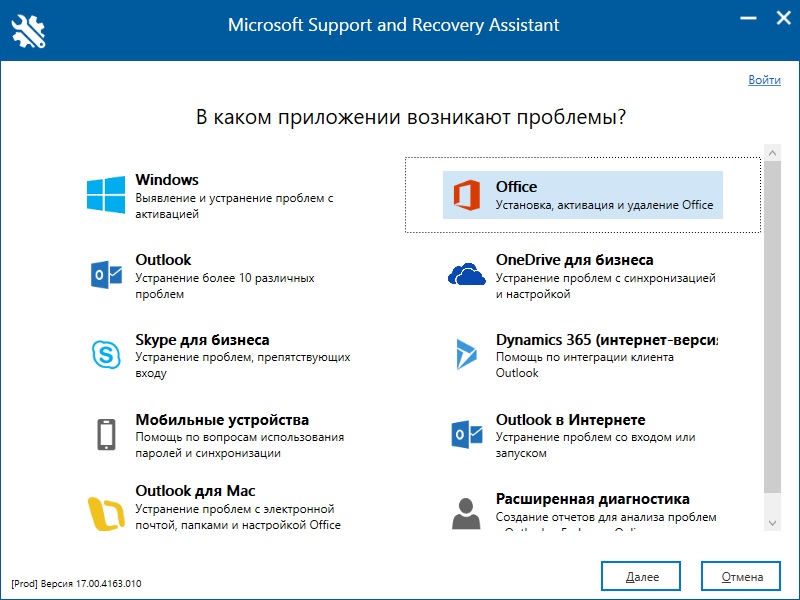Choose the OneDrive cloud icon
800x600 pixels.
(x=466, y=274)
